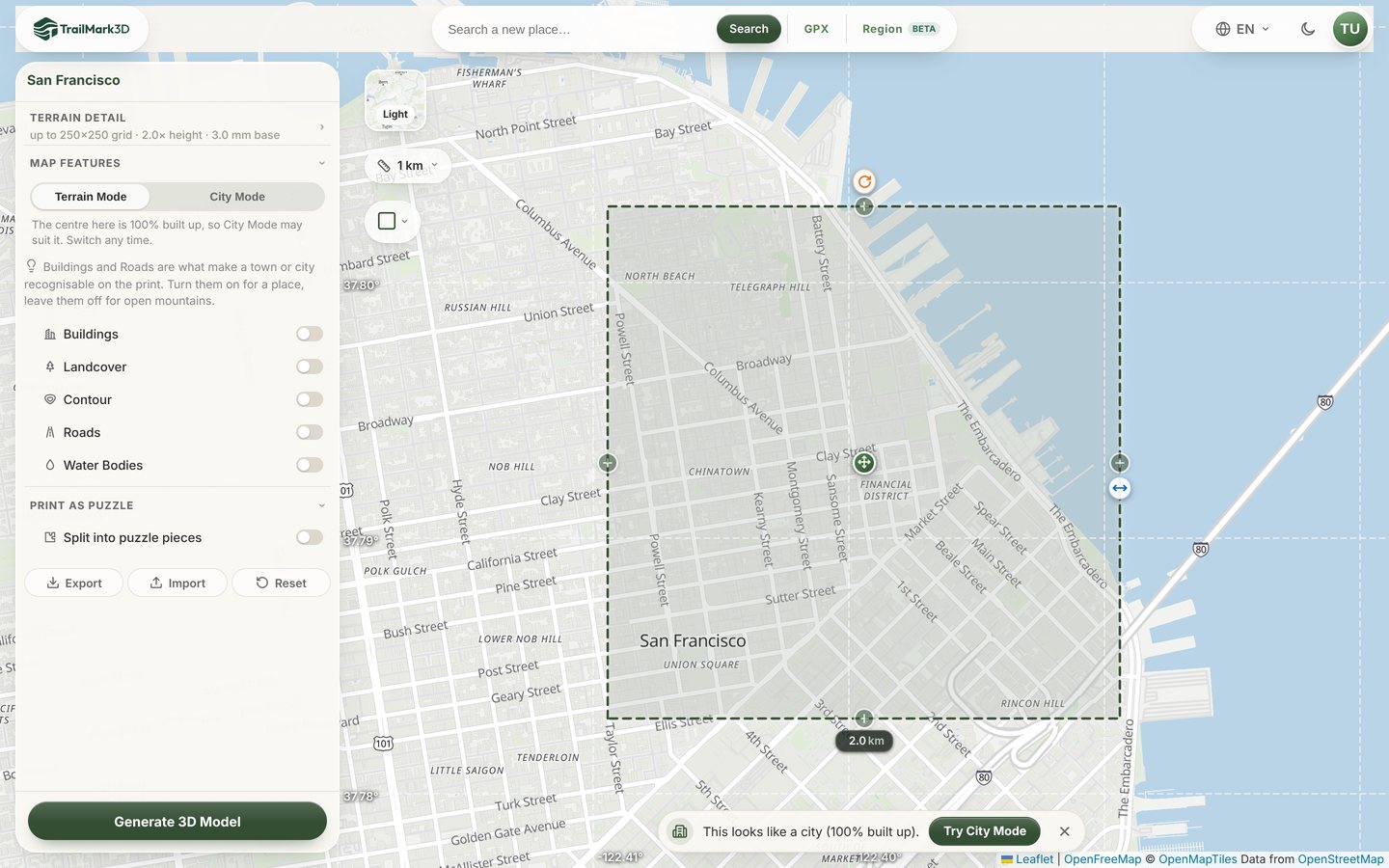Viewport: 1389px width, 868px height.
Task: Click the Light map style thumbnail
Action: 395,100
